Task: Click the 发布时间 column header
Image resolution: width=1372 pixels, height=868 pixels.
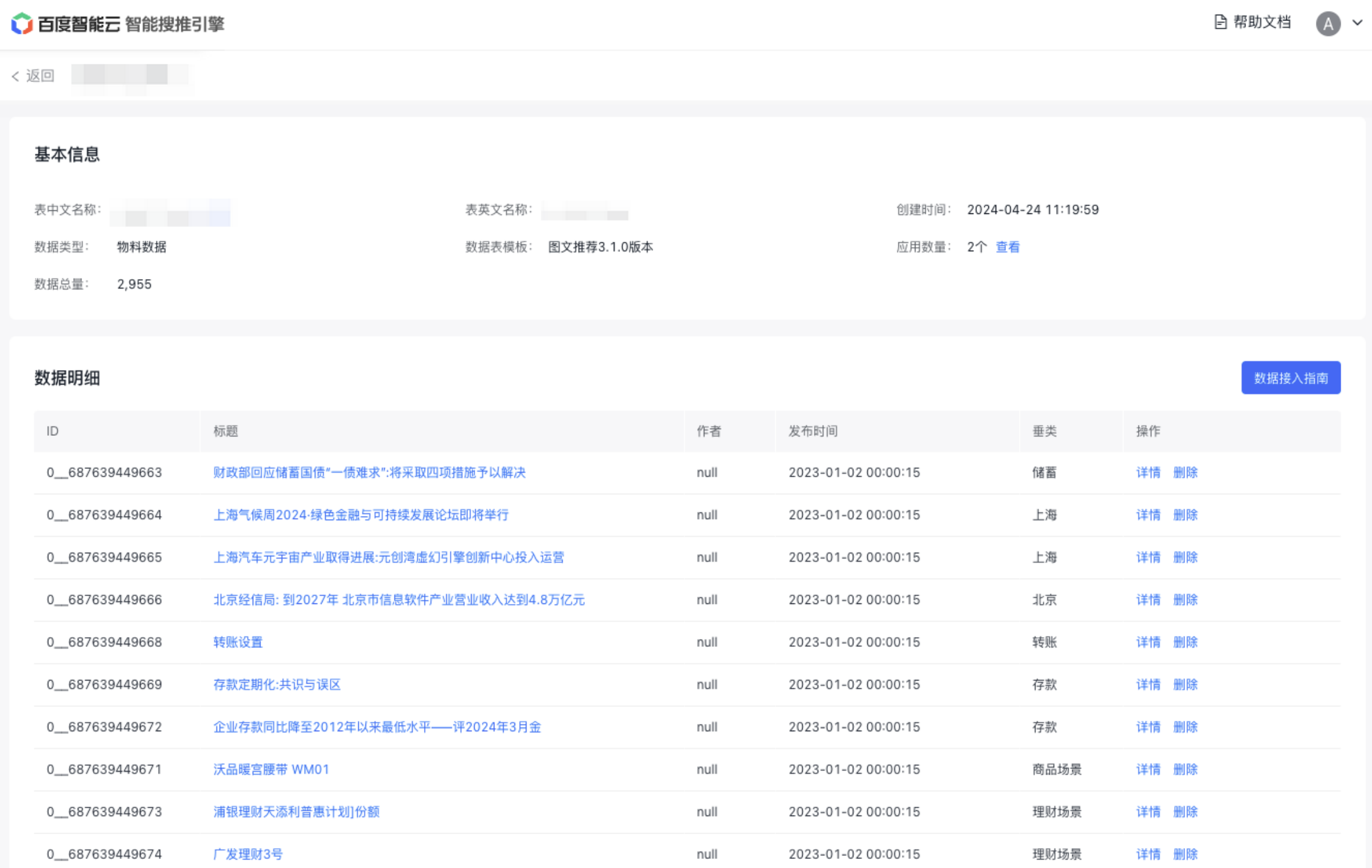Action: click(x=897, y=431)
